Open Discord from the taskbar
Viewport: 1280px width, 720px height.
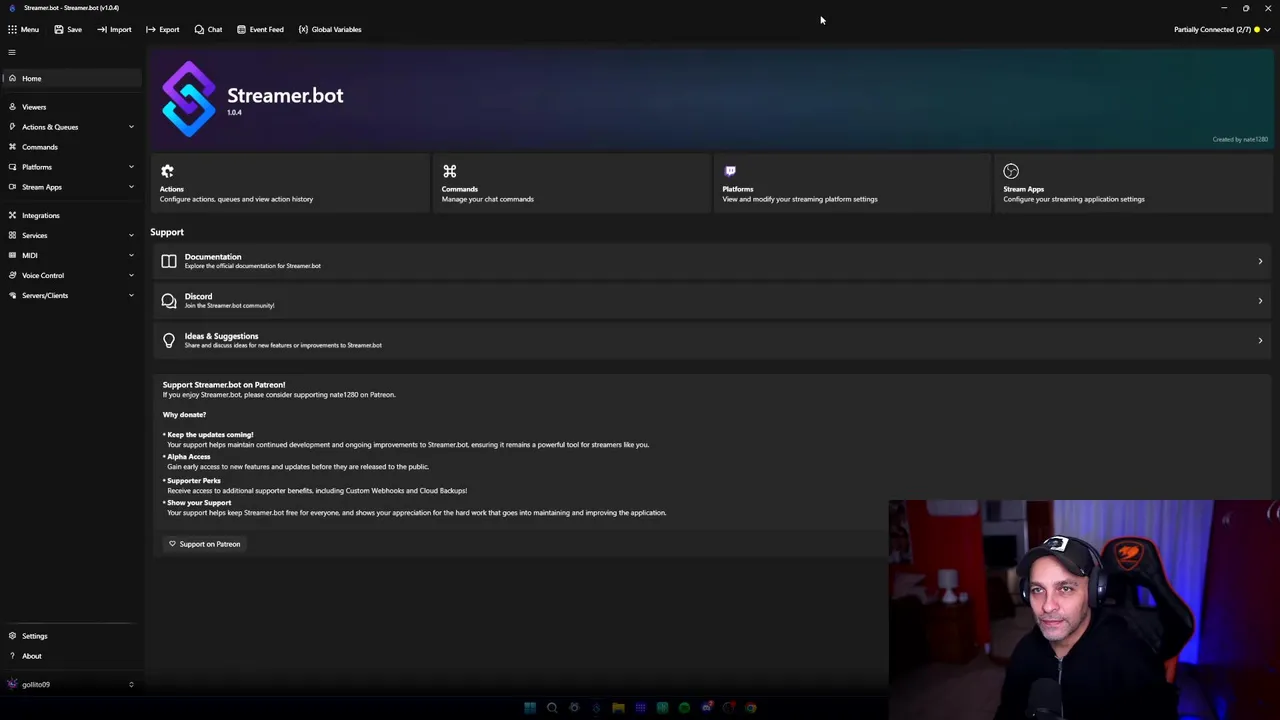tap(706, 708)
